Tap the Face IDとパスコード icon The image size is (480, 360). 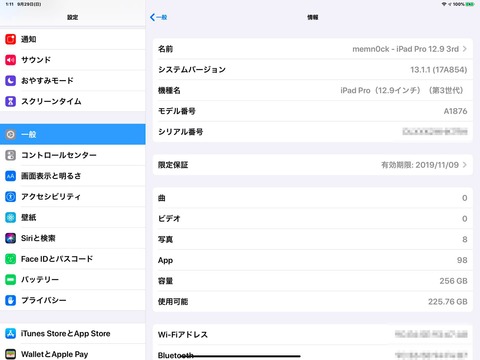(10, 259)
